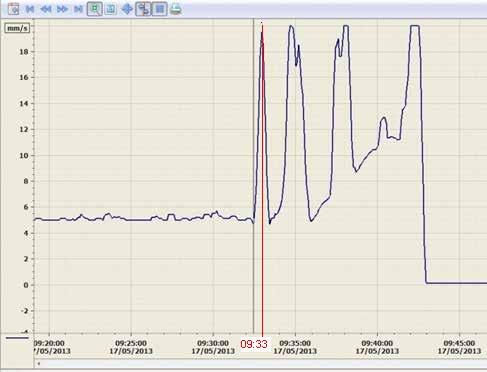Click the blue curve legend line swatch

point(17,338)
